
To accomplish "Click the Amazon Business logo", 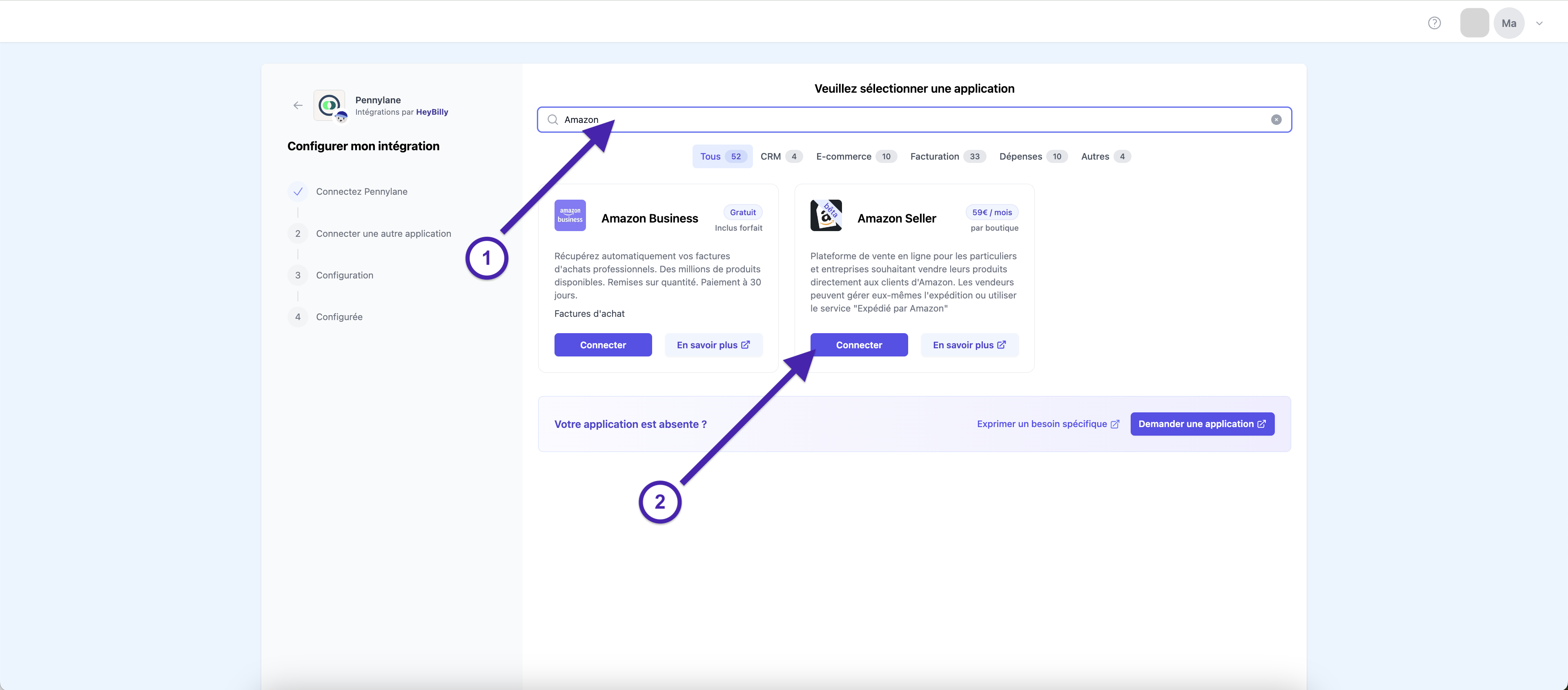I will point(570,216).
